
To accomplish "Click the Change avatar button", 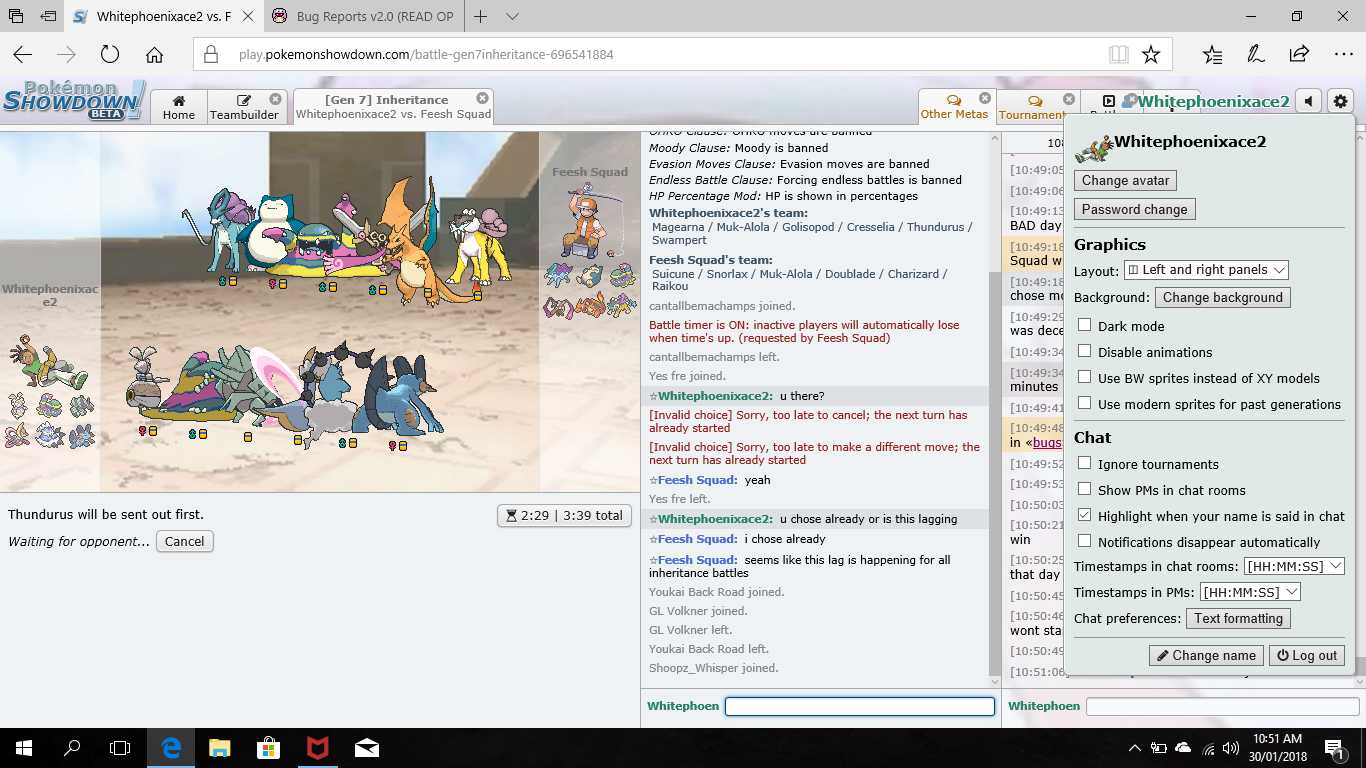I will (x=1125, y=180).
